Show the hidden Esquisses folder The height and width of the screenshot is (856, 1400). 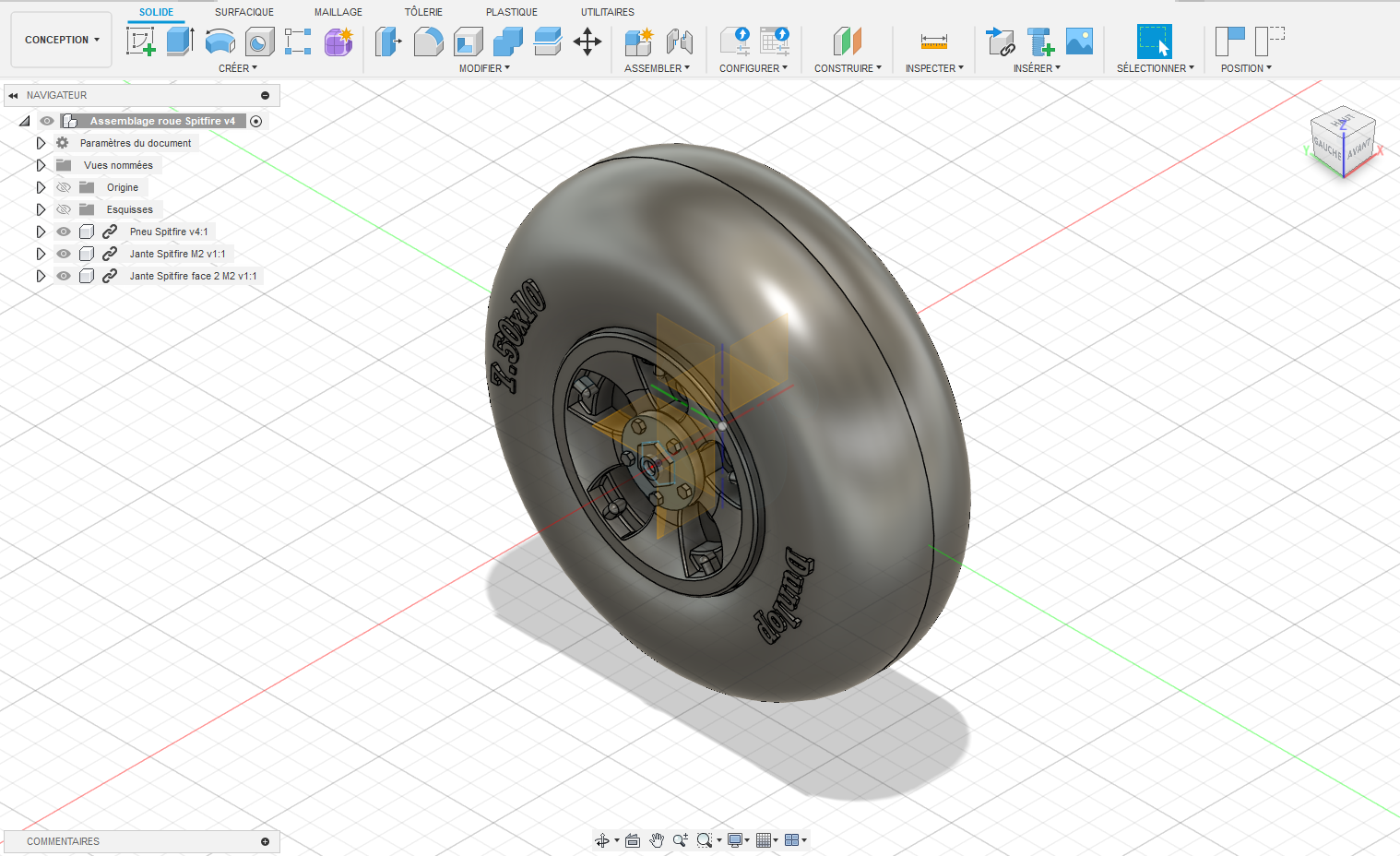coord(64,209)
